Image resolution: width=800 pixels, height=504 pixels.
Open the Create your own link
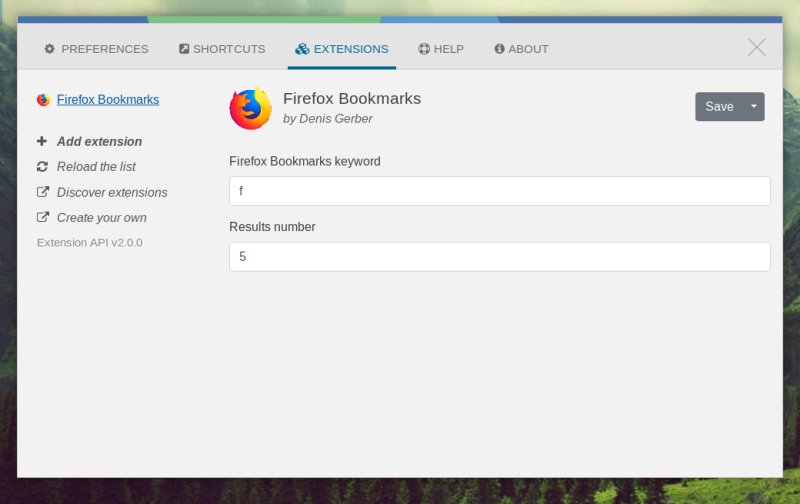coord(102,218)
